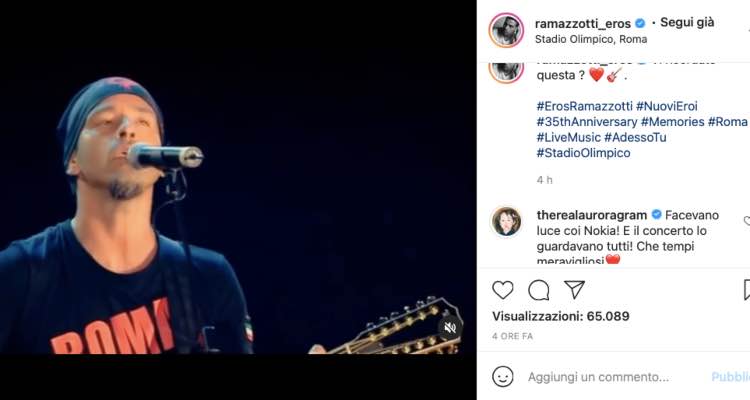Share post with paper plane icon
The image size is (750, 400).
coord(574,289)
